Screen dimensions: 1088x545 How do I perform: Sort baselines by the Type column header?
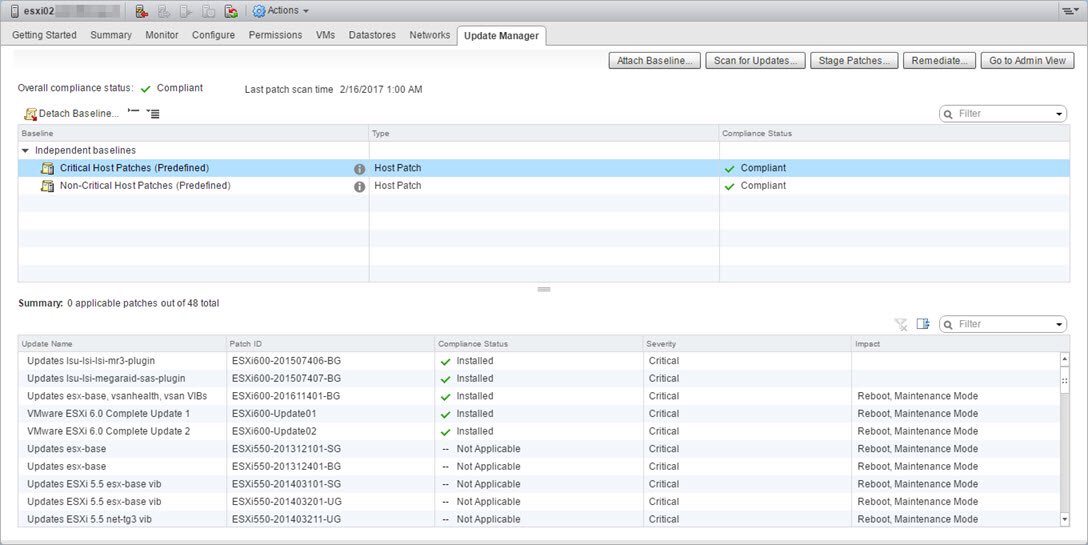pos(544,133)
